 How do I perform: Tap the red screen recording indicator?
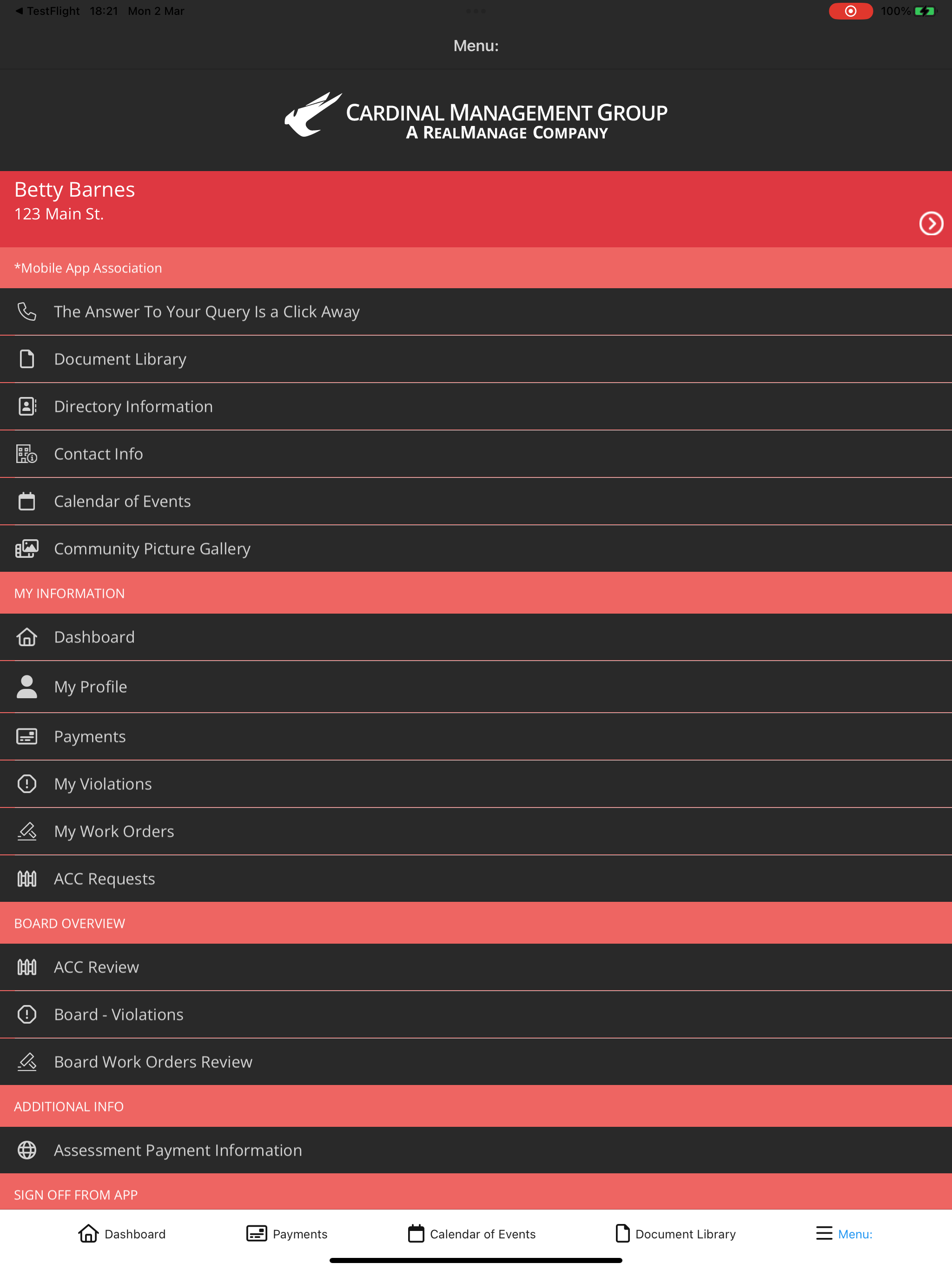coord(850,11)
